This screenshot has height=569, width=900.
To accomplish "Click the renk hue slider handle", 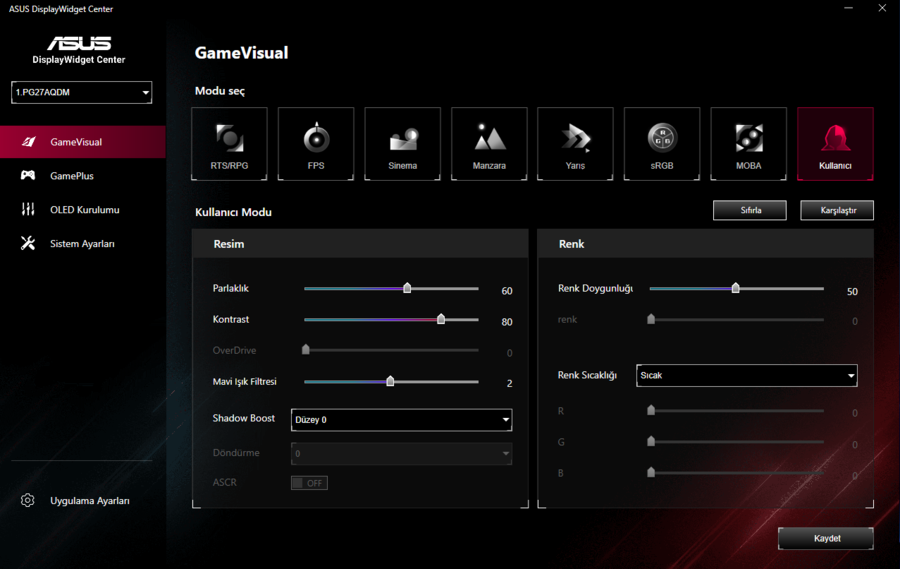I will point(651,319).
